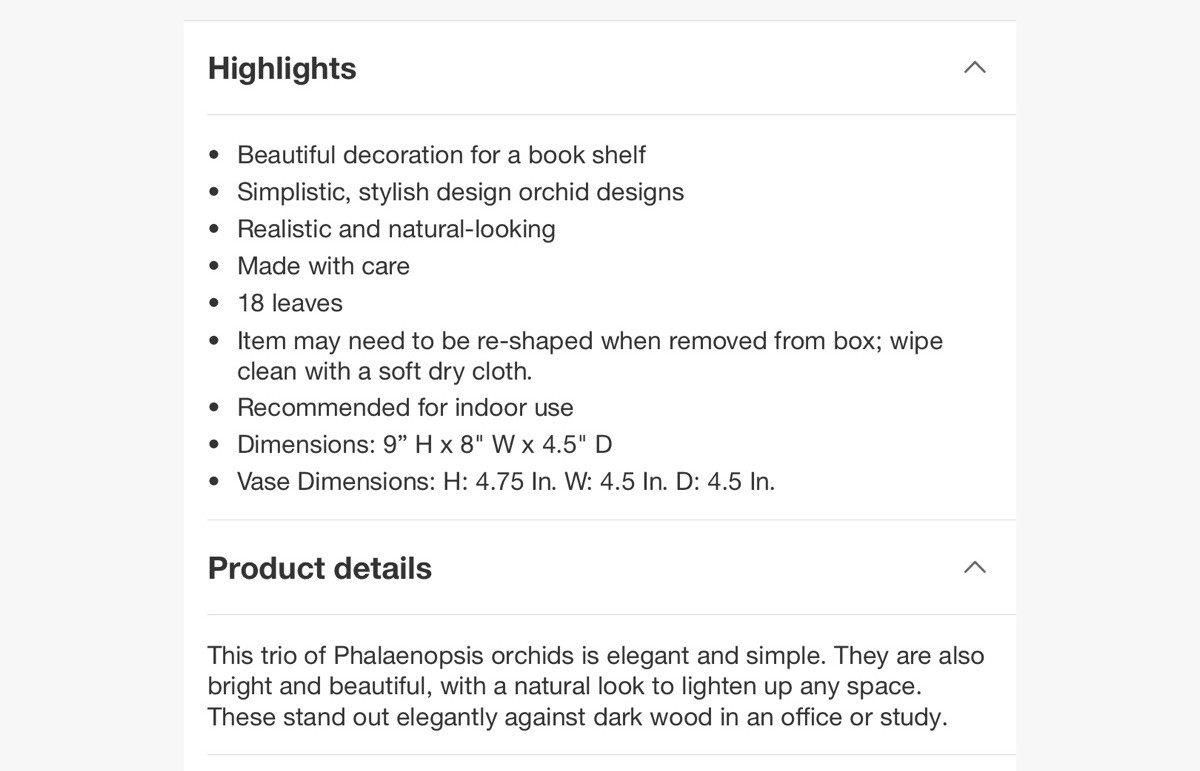This screenshot has width=1200, height=771.
Task: Click the Highlights heading
Action: click(x=282, y=68)
